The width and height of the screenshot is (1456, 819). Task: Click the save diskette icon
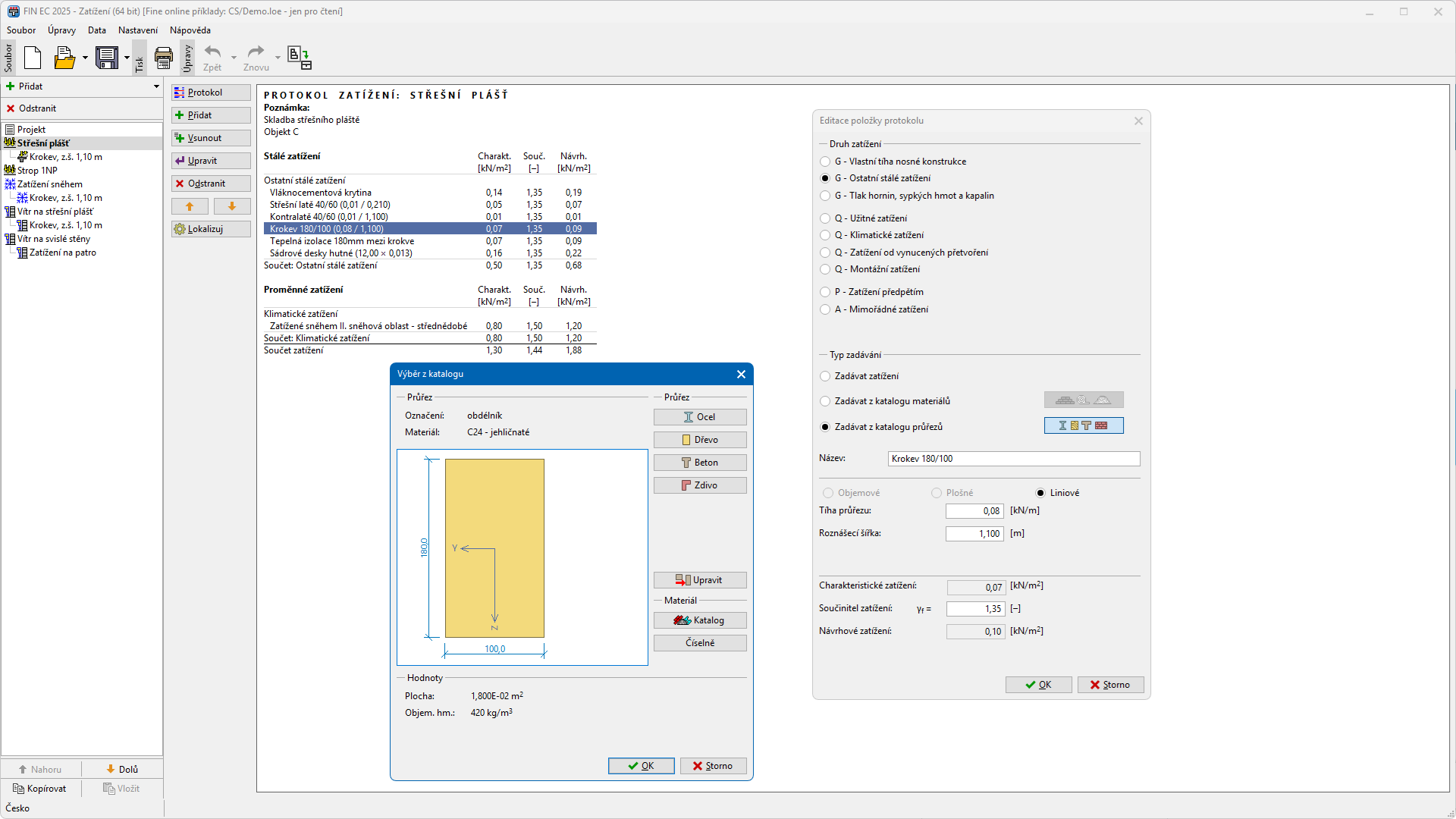(x=107, y=58)
